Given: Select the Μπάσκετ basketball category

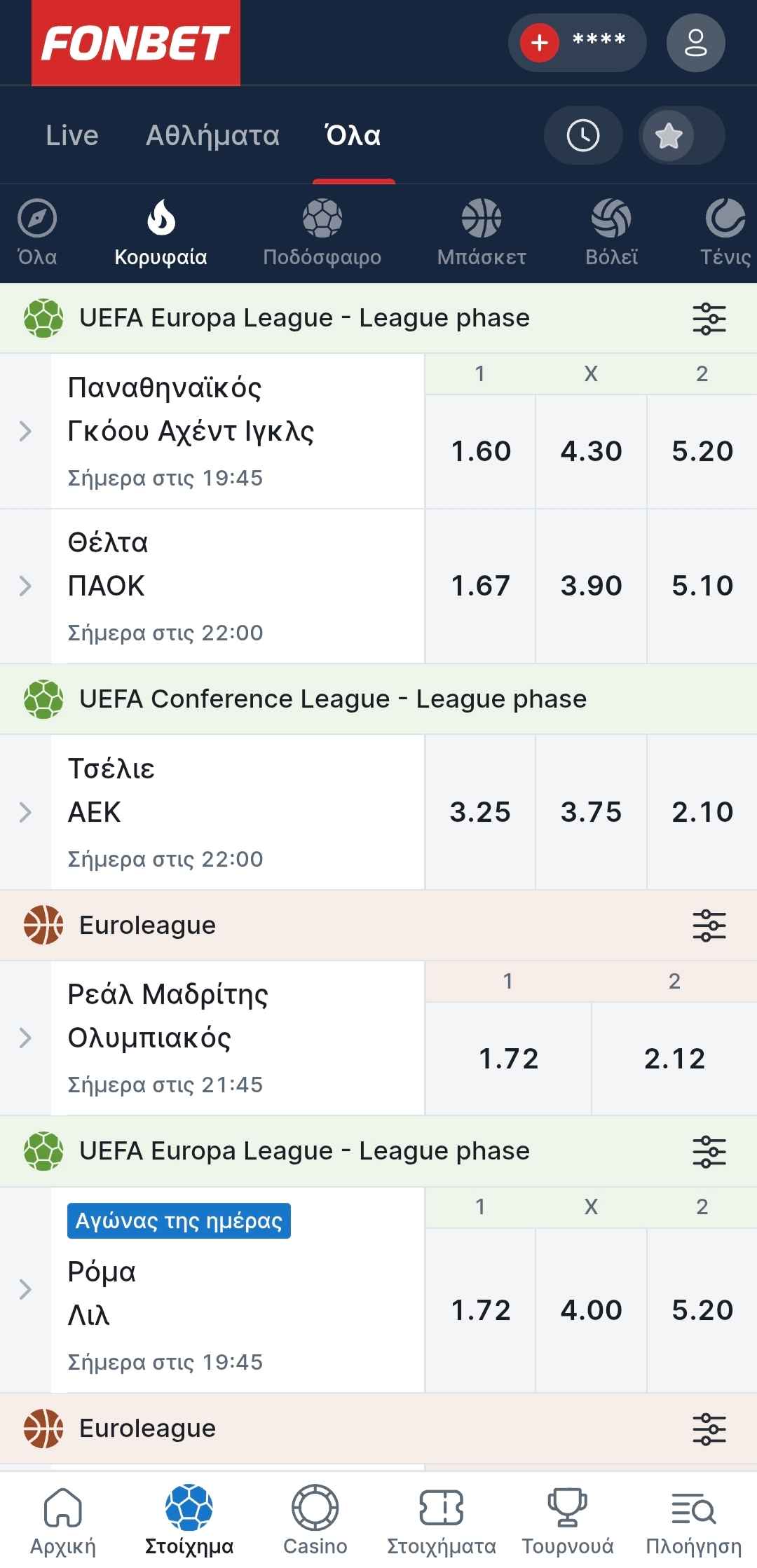Looking at the screenshot, I should pyautogui.click(x=482, y=233).
